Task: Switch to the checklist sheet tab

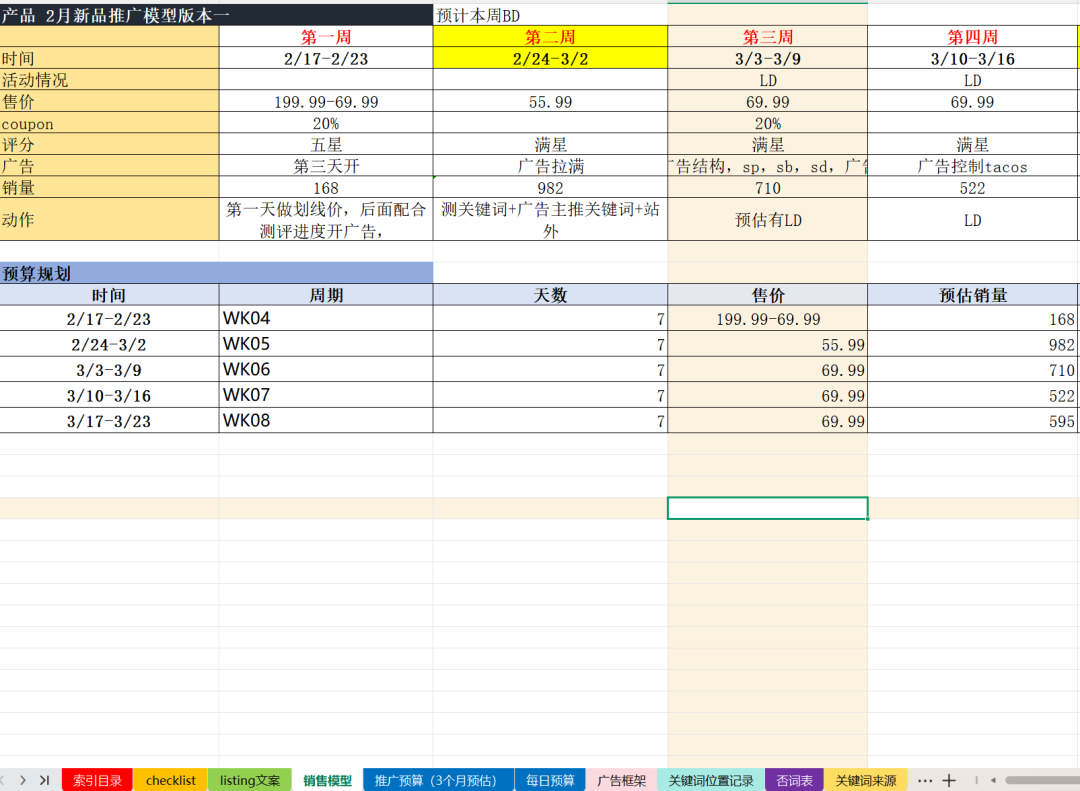Action: coord(170,781)
